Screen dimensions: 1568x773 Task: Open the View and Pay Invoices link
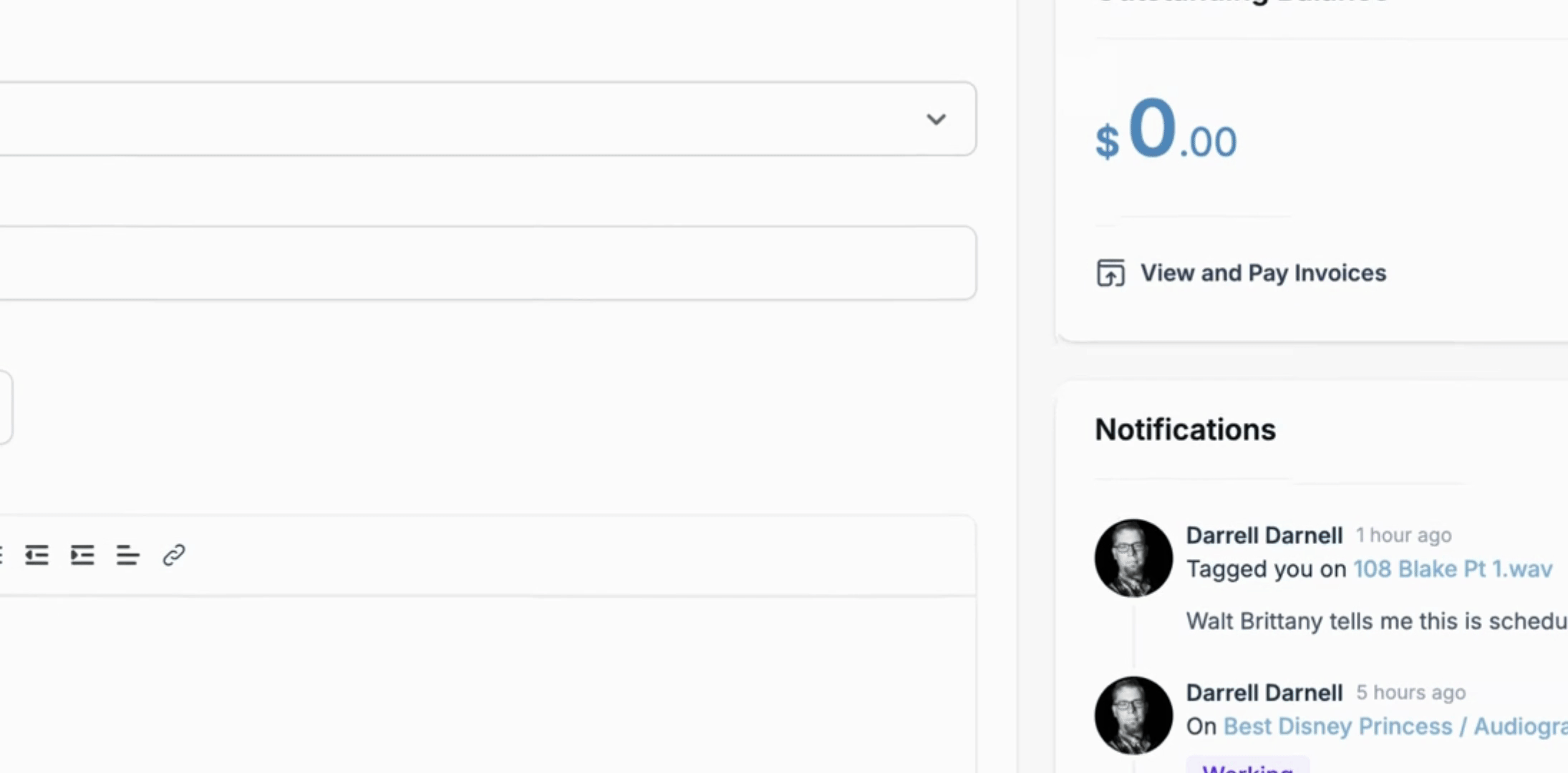(x=1263, y=273)
